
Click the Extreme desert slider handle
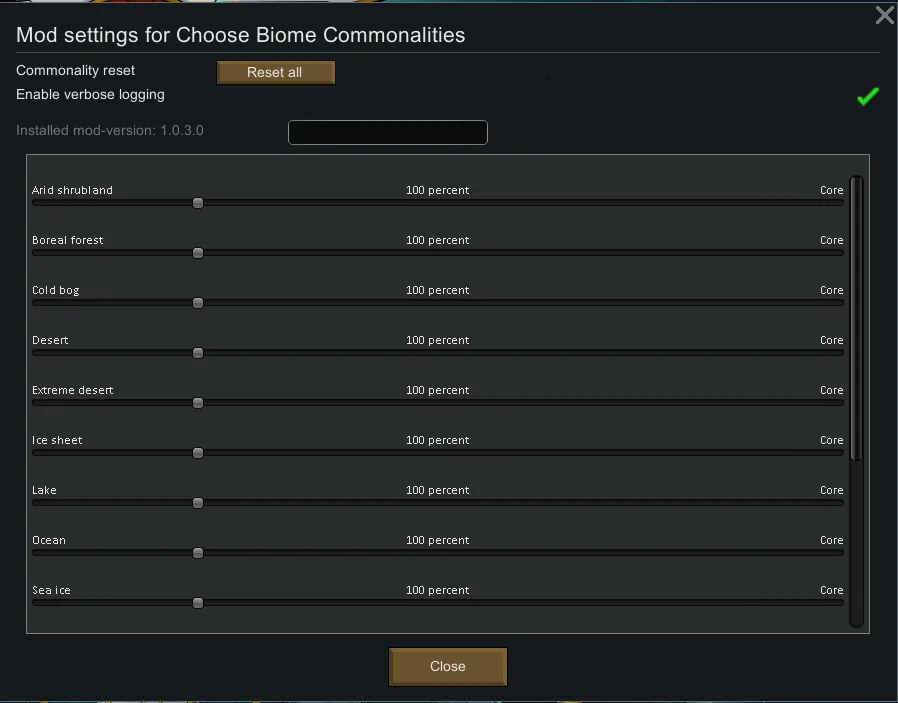pos(198,403)
